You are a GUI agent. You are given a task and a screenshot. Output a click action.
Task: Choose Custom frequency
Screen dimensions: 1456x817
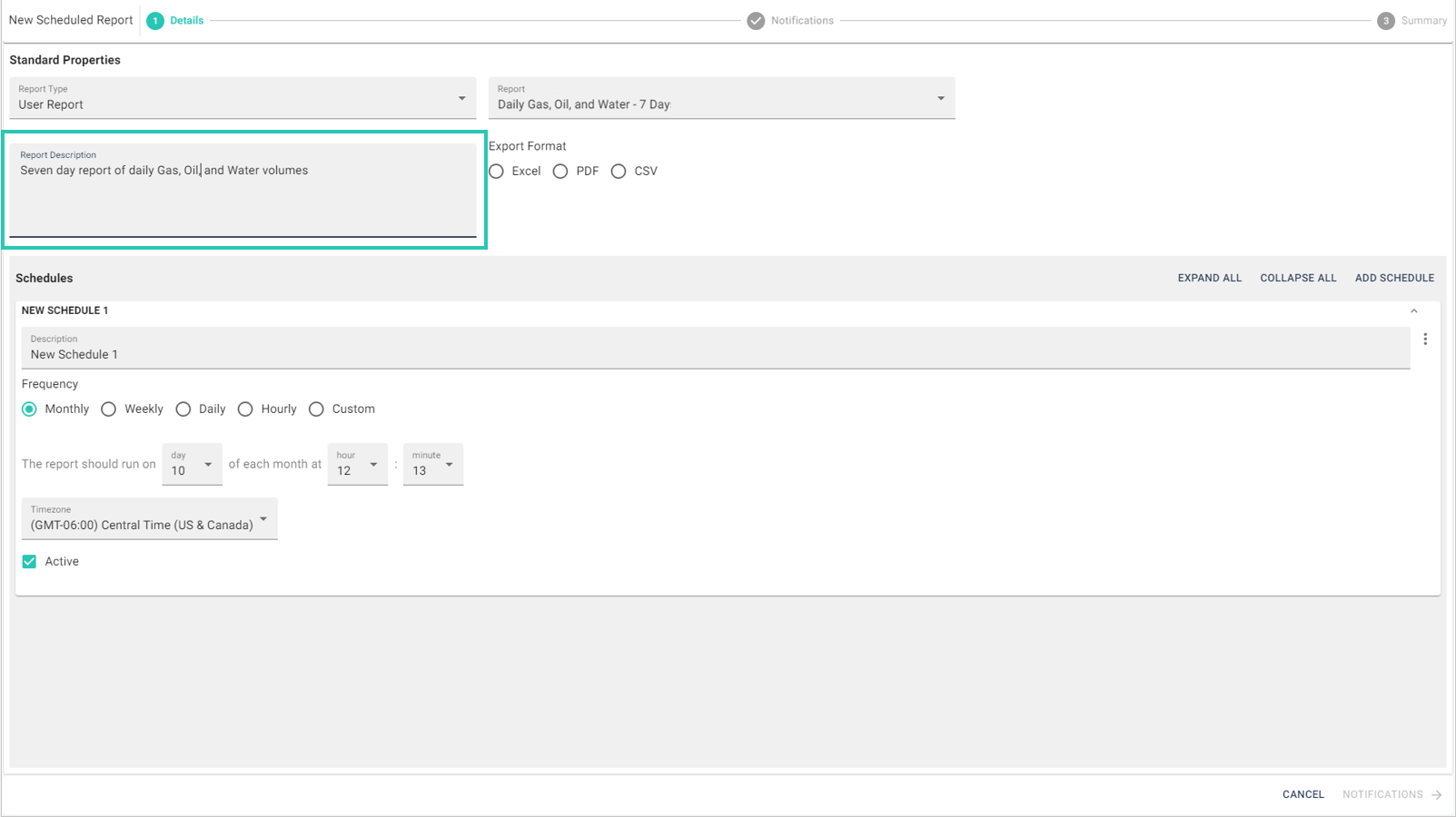pyautogui.click(x=316, y=409)
